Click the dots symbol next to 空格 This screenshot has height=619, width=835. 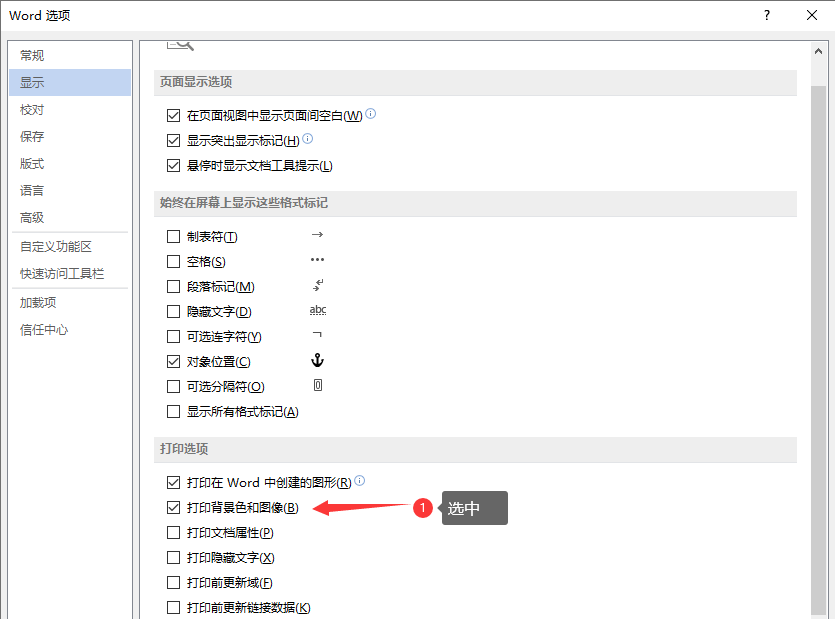(x=317, y=260)
